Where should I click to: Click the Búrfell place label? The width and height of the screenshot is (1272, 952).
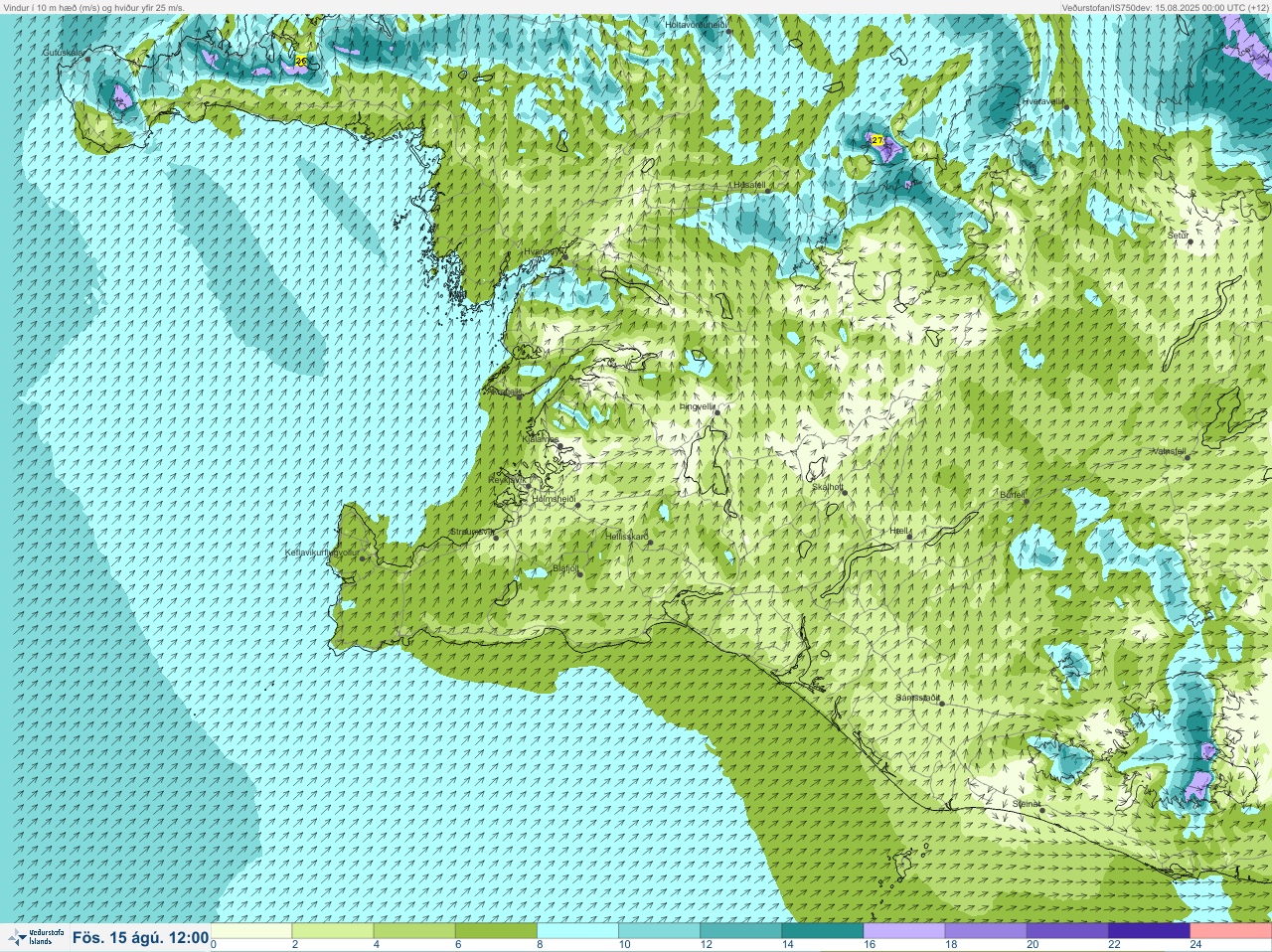pos(1013,494)
